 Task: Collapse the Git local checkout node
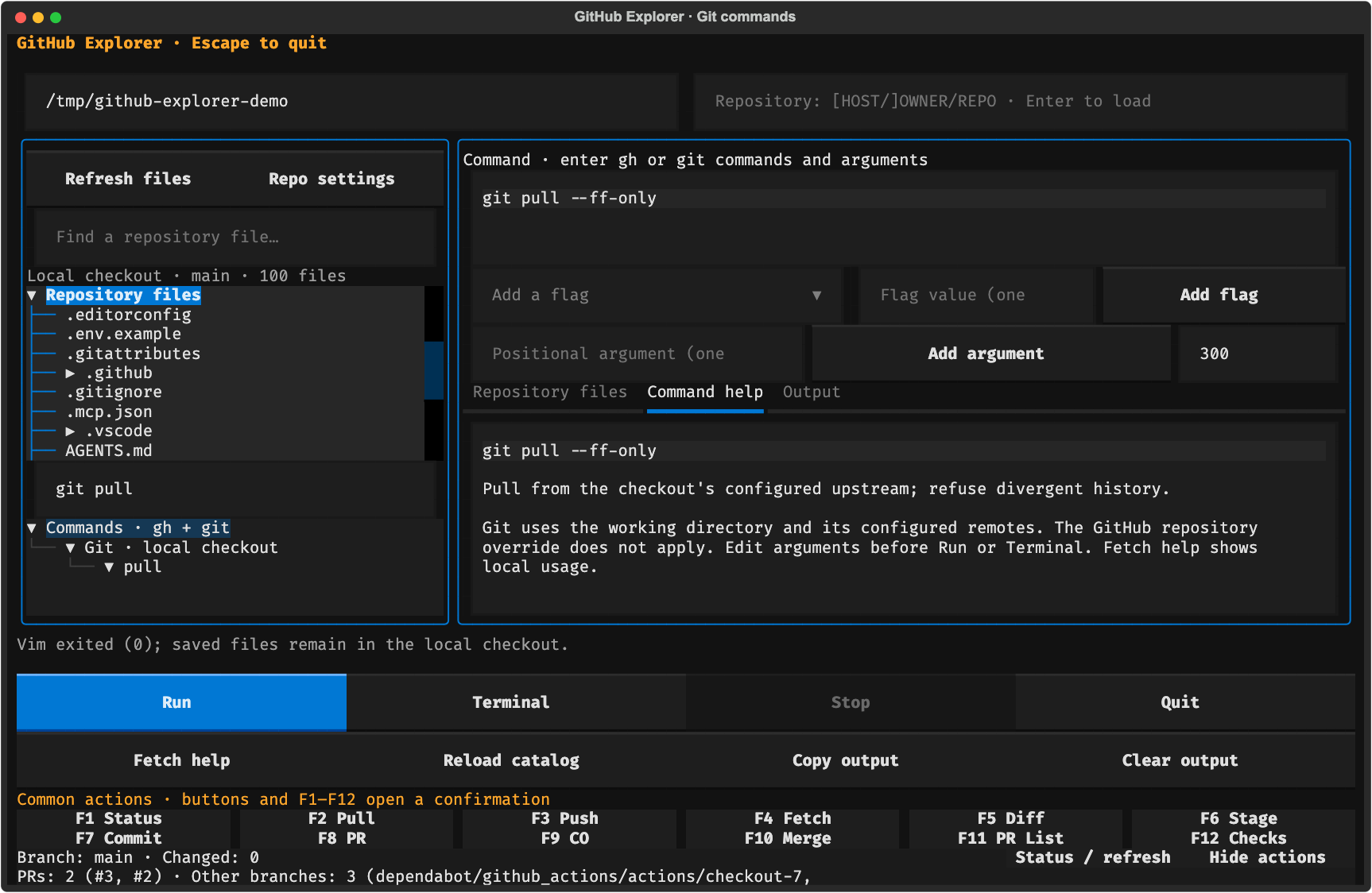click(x=70, y=548)
